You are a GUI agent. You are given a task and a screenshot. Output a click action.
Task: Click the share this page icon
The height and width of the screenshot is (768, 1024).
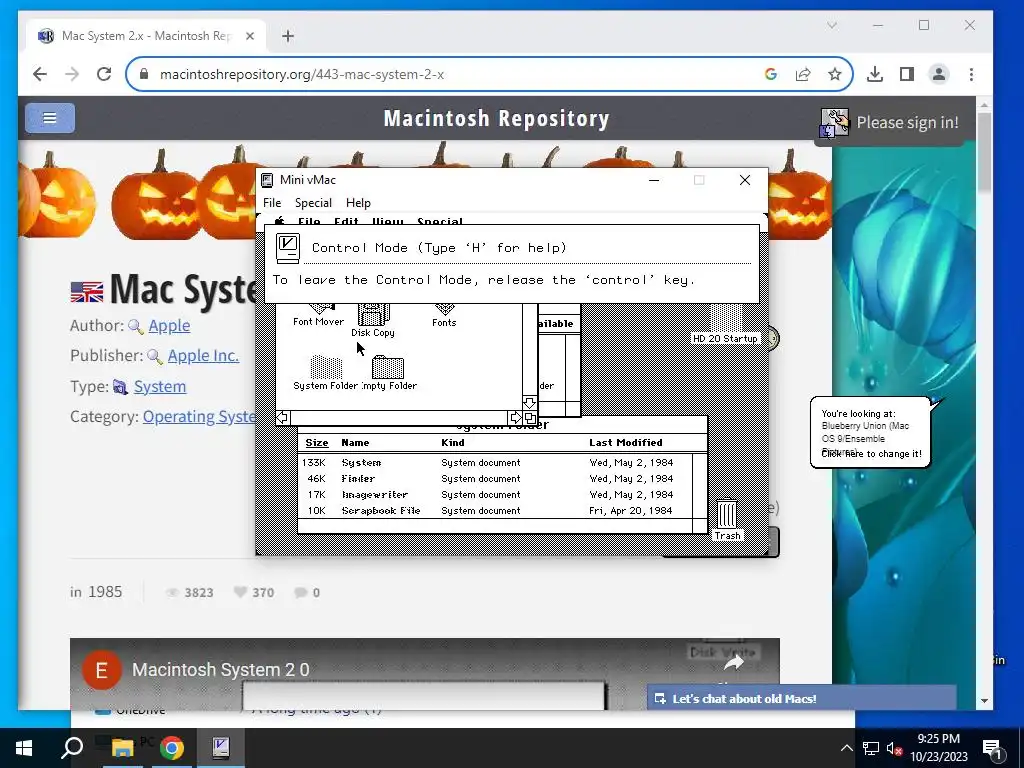pyautogui.click(x=803, y=74)
